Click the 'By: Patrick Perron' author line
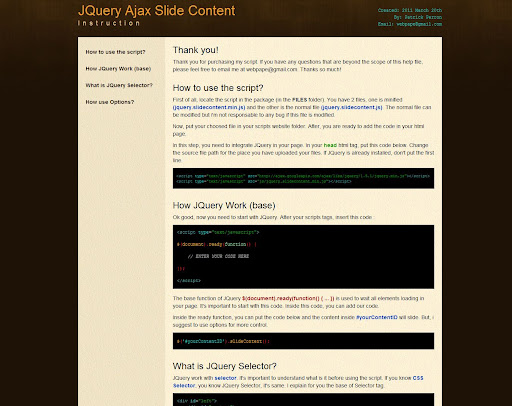 point(418,17)
